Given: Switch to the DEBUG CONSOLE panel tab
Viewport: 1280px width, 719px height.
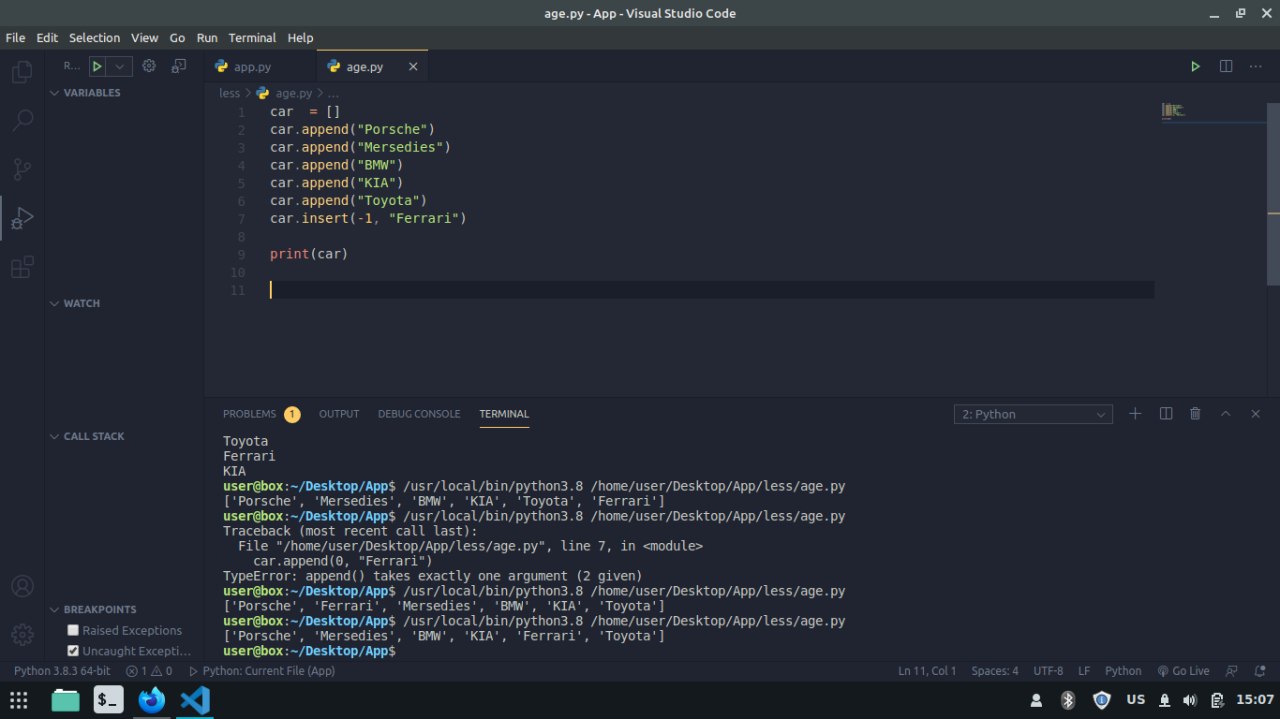Looking at the screenshot, I should click(x=419, y=414).
